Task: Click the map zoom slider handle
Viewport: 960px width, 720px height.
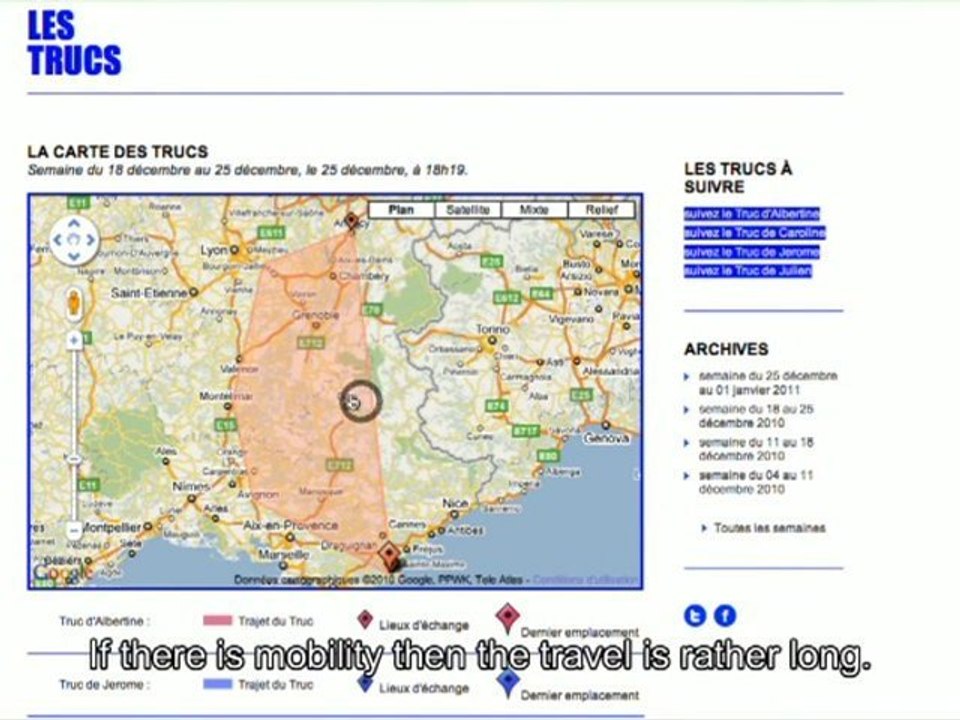Action: coord(74,459)
